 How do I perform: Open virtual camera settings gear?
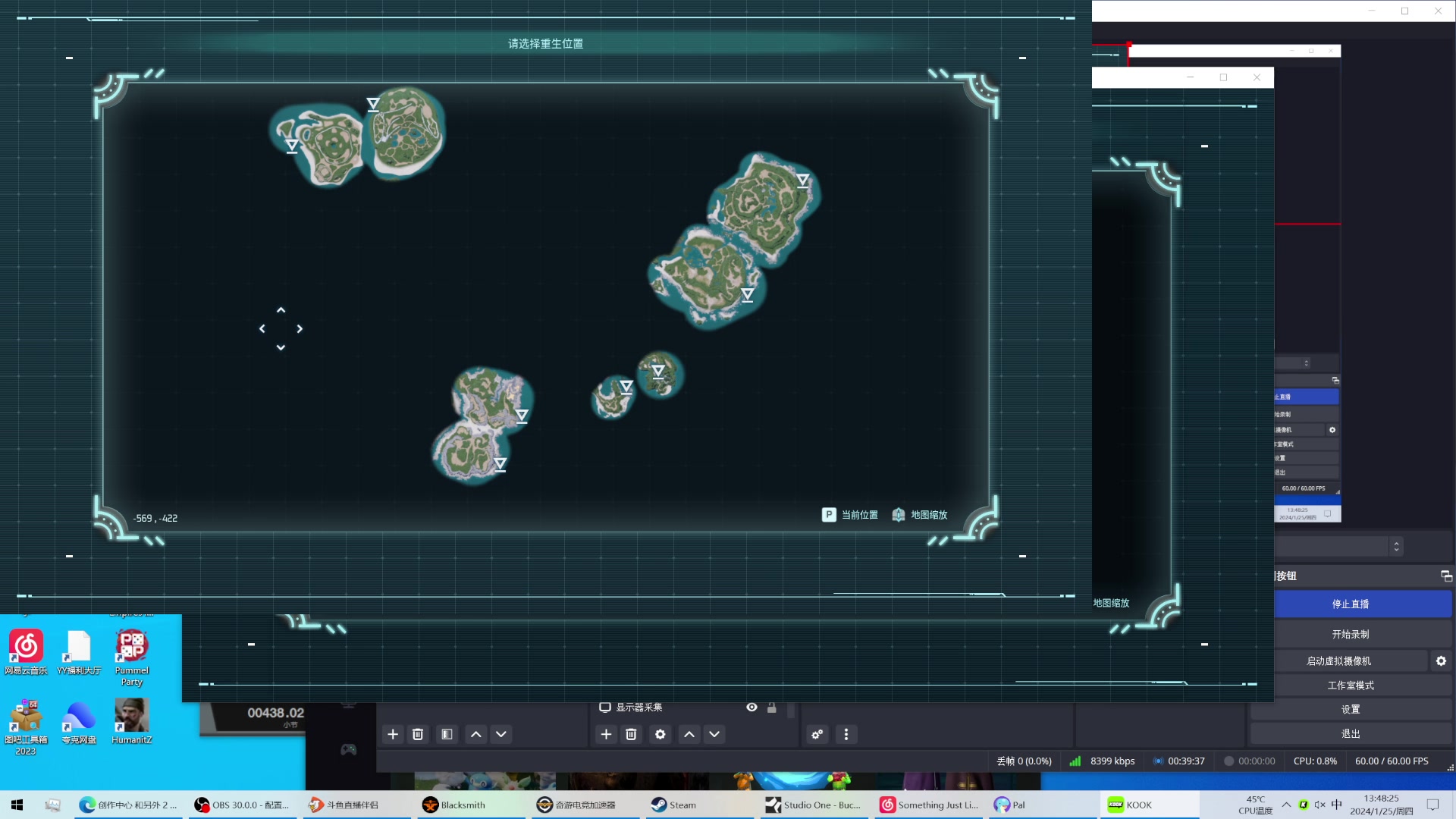tap(1441, 661)
